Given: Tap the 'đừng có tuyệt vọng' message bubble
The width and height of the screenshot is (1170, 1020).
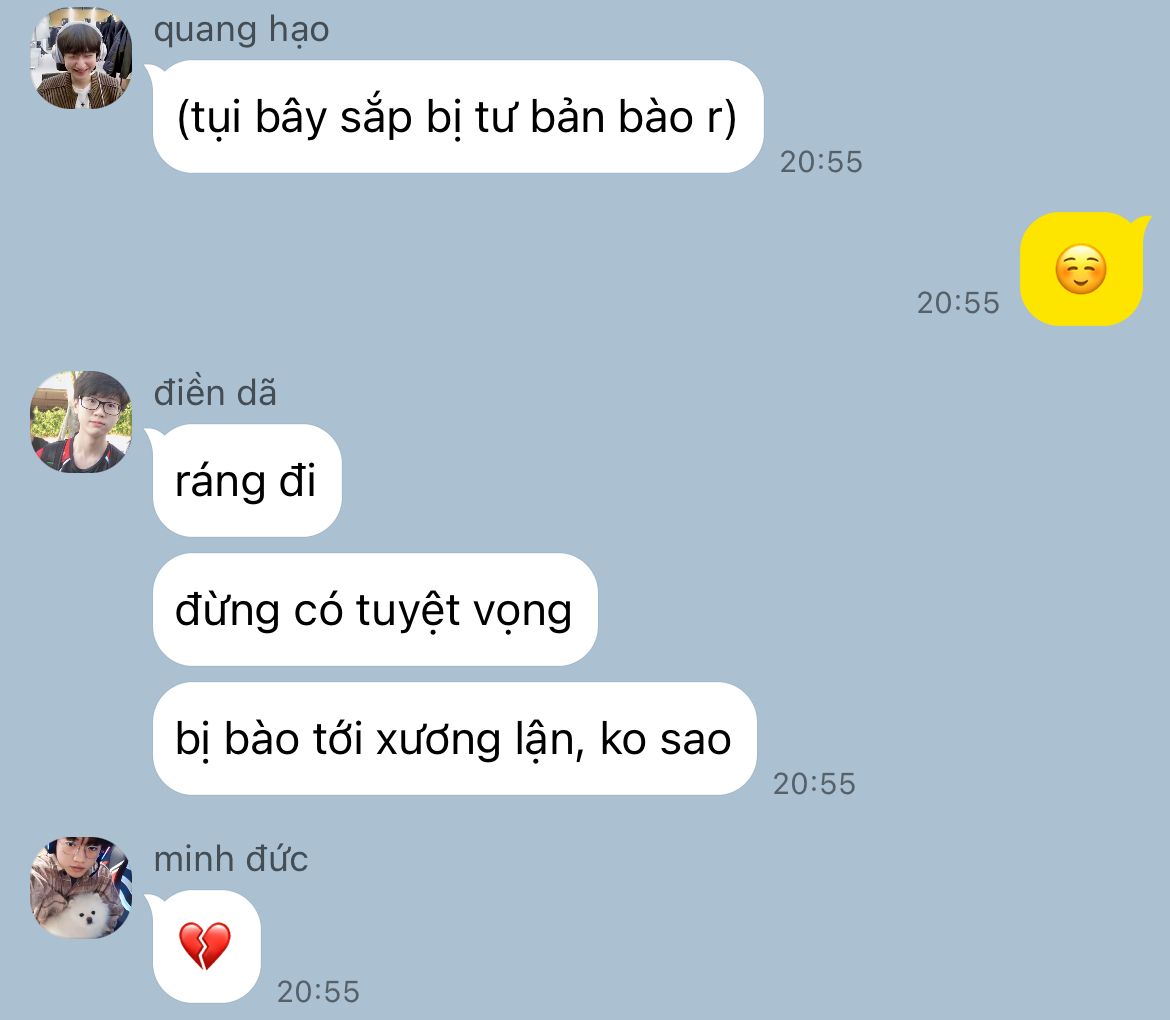Looking at the screenshot, I should 375,609.
